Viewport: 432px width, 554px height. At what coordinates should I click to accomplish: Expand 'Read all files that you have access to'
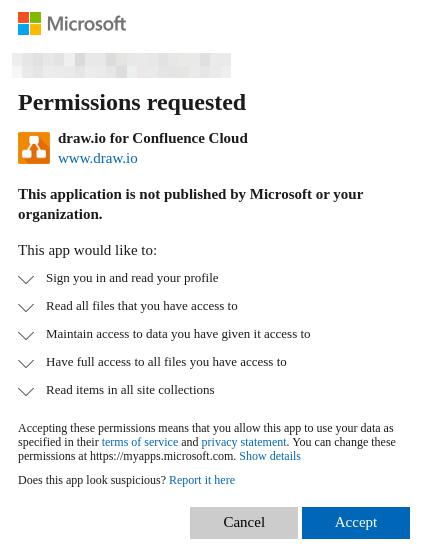pyautogui.click(x=26, y=308)
